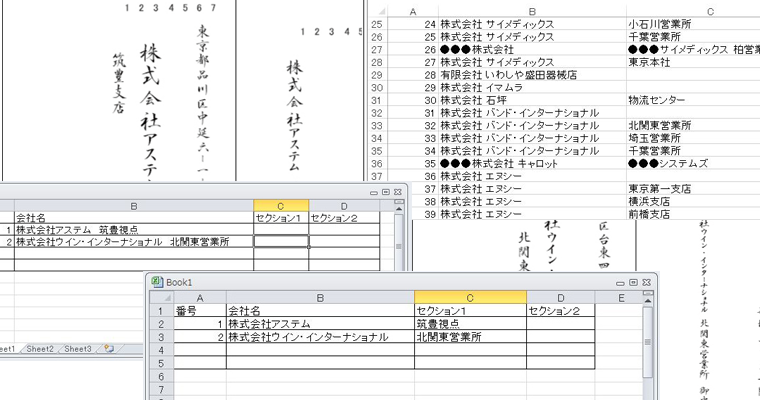Select row 6 header in Book1
This screenshot has width=760, height=400.
click(161, 376)
